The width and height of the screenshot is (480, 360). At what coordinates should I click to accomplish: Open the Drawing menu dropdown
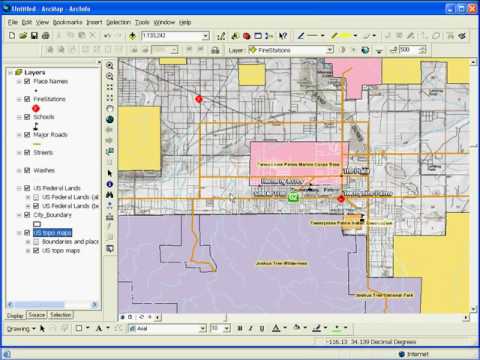[x=21, y=329]
